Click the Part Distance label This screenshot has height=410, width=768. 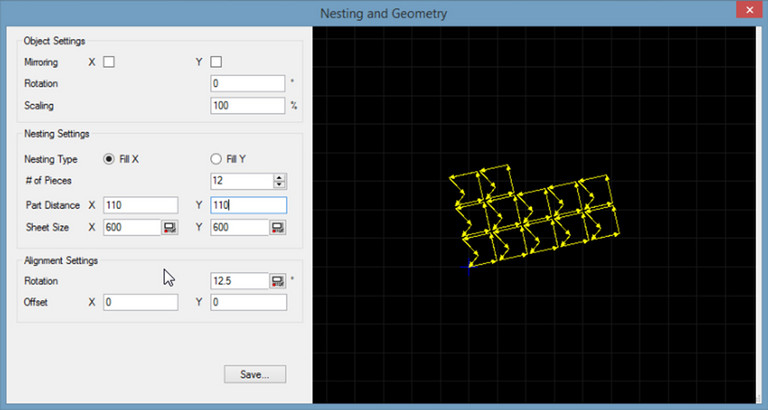pyautogui.click(x=53, y=205)
